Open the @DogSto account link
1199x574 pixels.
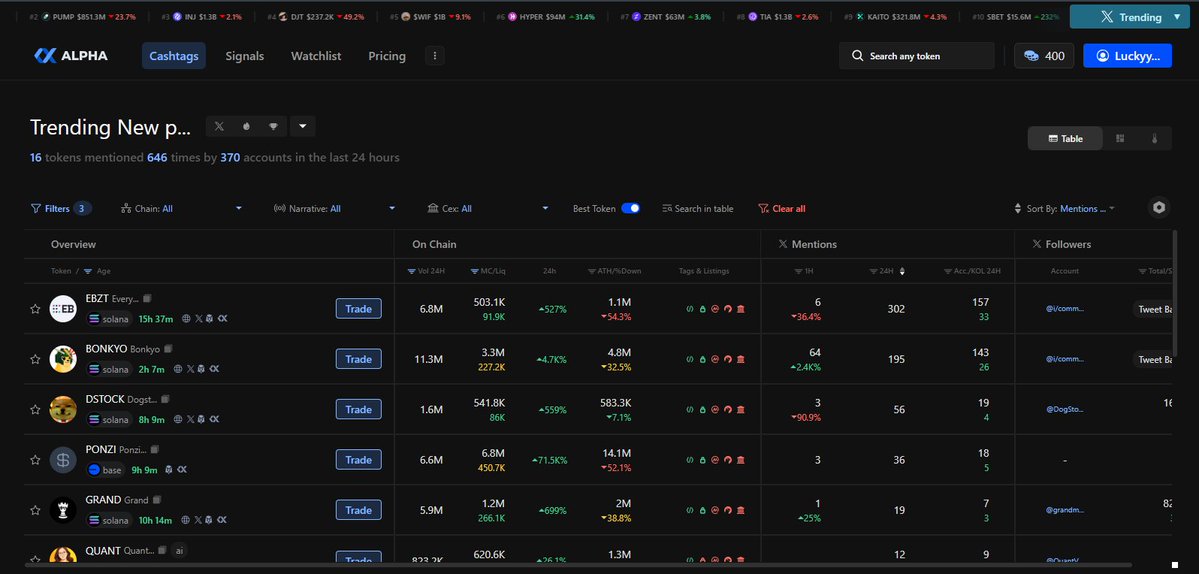[x=1064, y=410]
